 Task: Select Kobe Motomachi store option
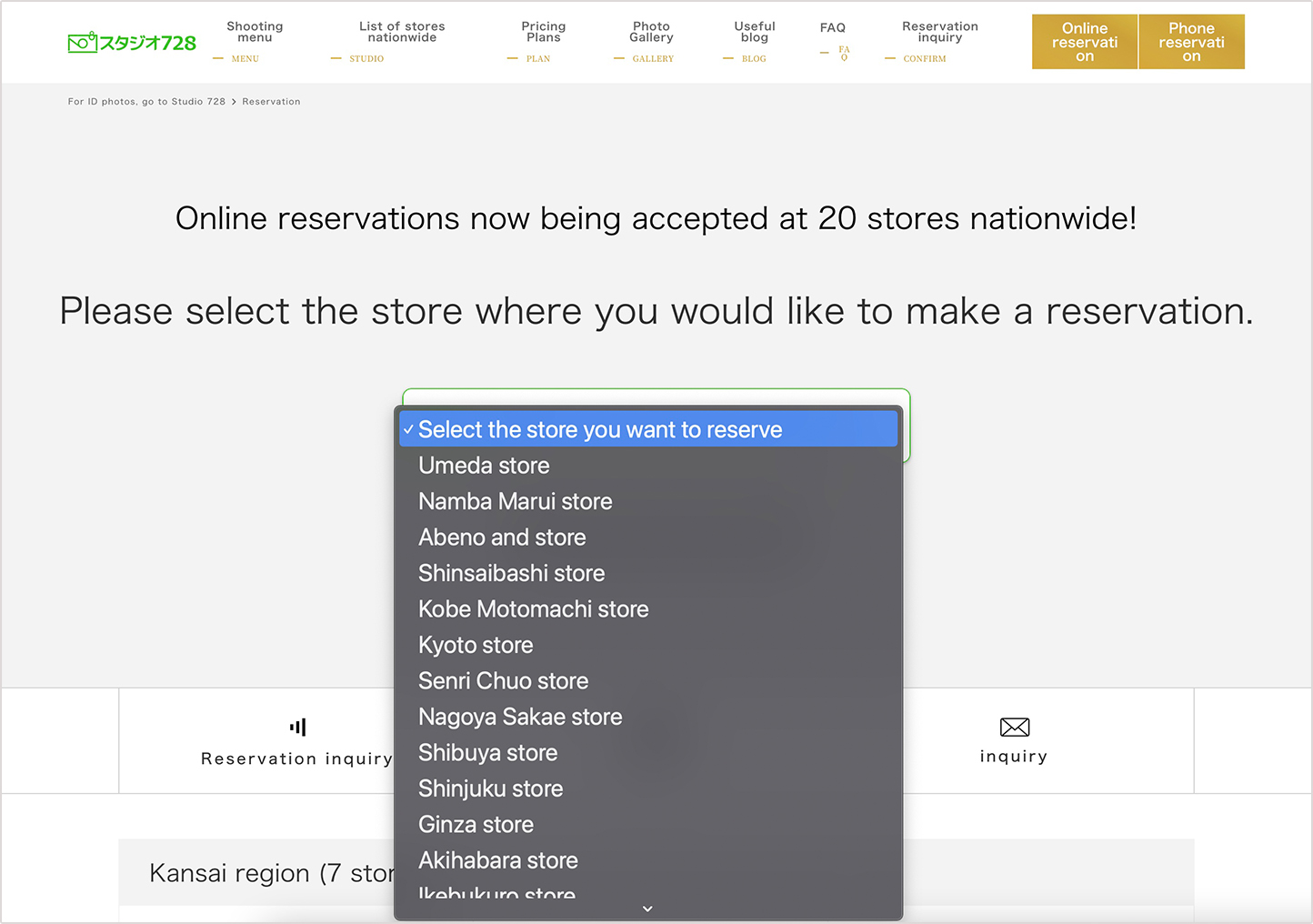[533, 609]
